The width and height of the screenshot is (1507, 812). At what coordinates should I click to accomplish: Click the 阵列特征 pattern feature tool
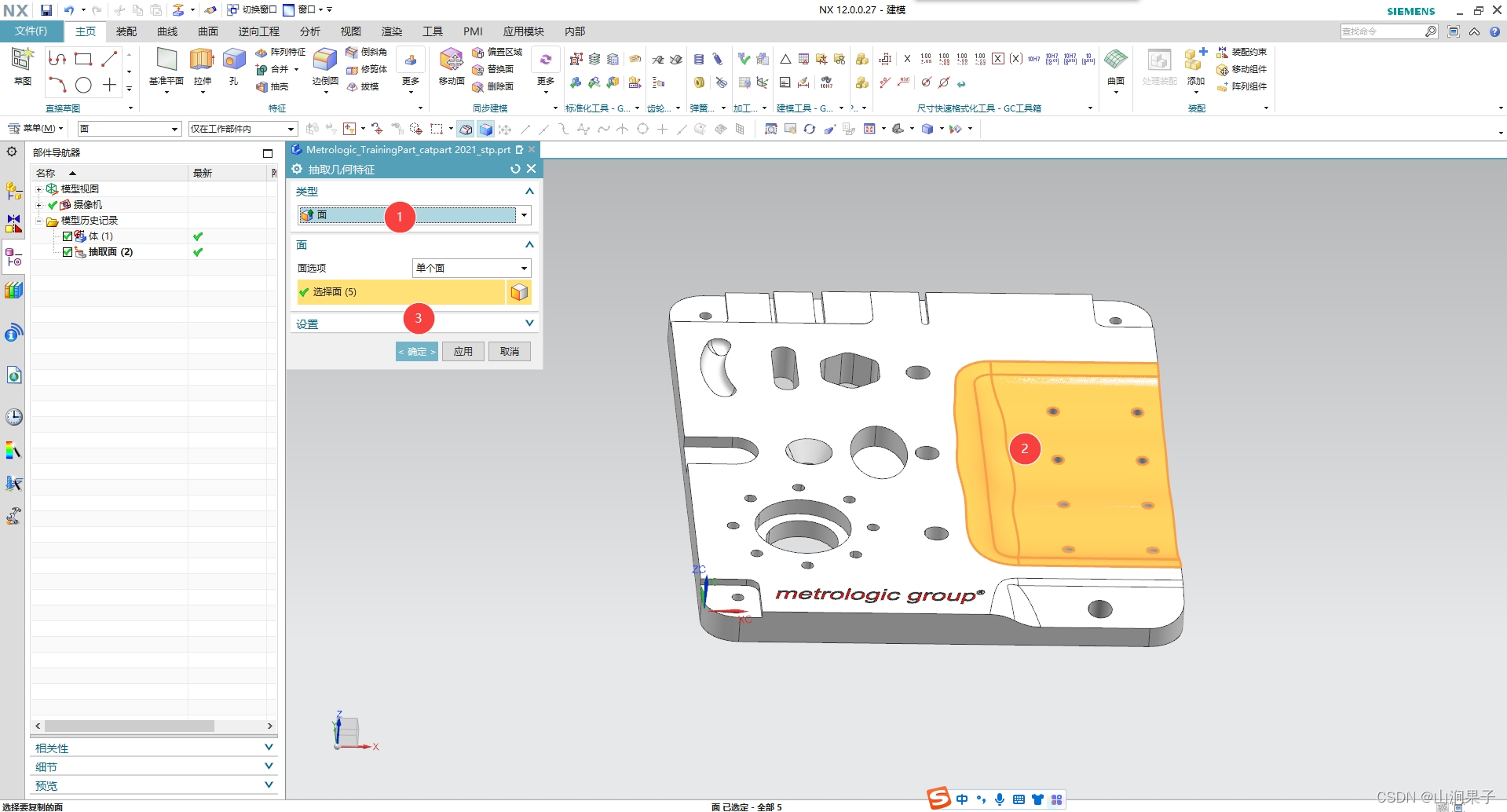coord(280,52)
